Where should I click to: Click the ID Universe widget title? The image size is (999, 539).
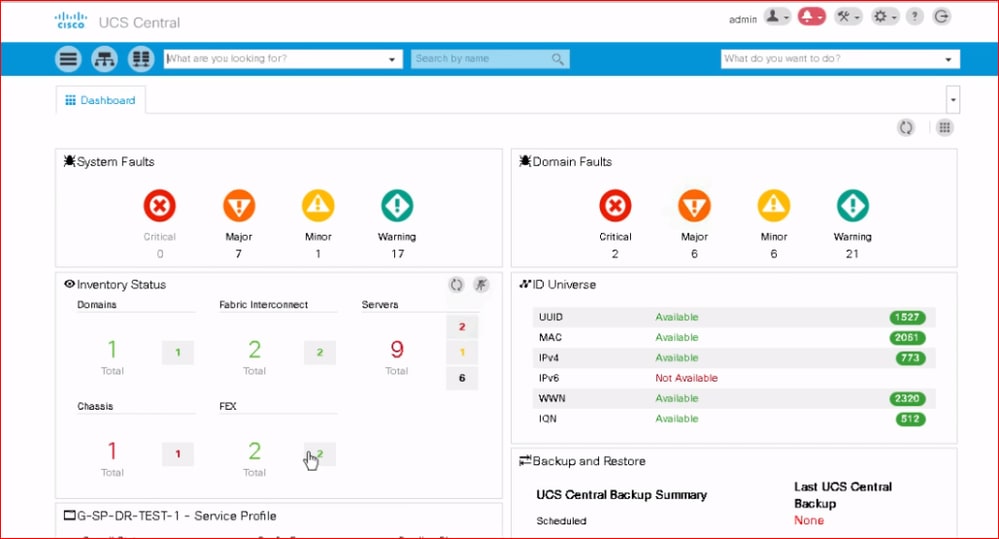564,285
